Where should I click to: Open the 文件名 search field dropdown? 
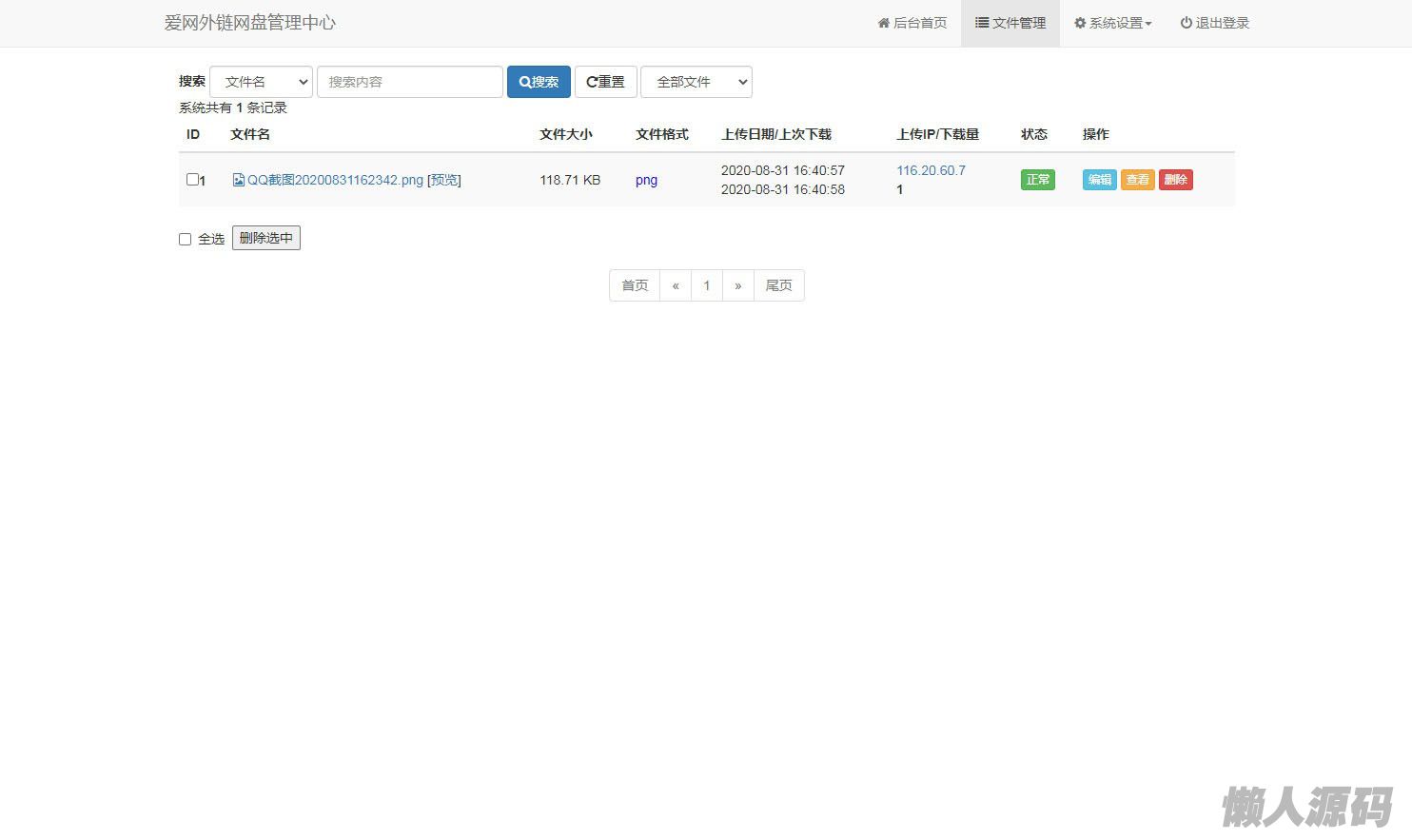[x=262, y=82]
